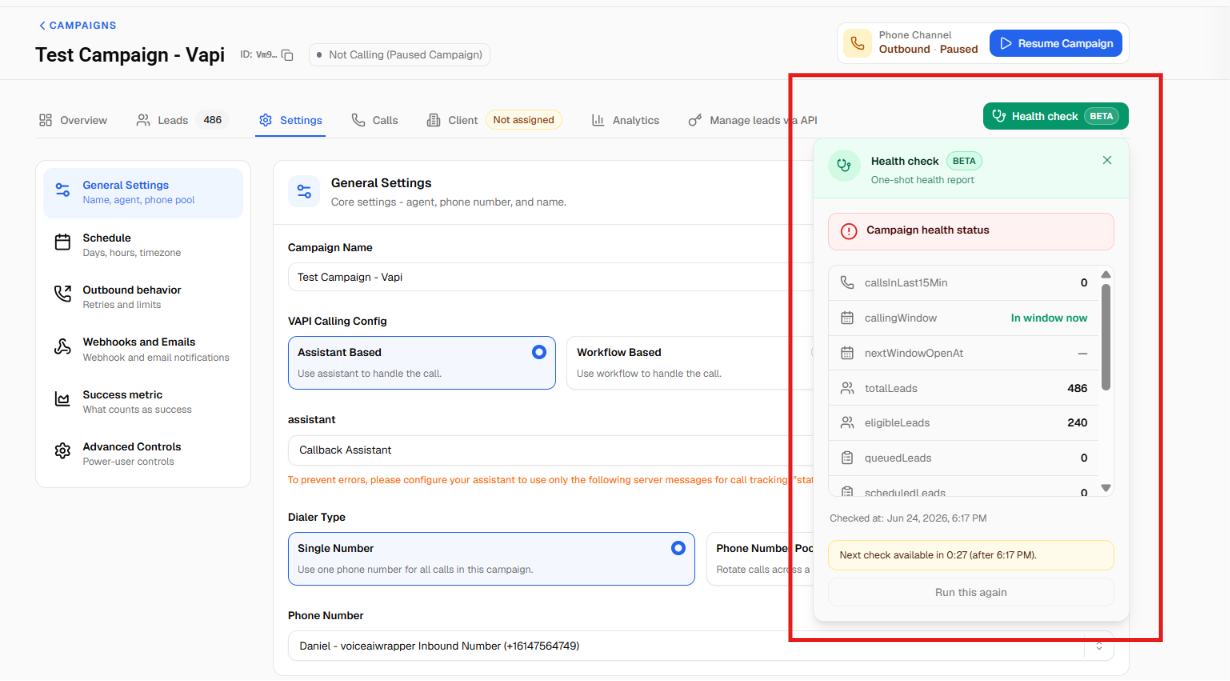Select Single Number dialer type
Screen dimensions: 1230x681
pyautogui.click(x=491, y=558)
